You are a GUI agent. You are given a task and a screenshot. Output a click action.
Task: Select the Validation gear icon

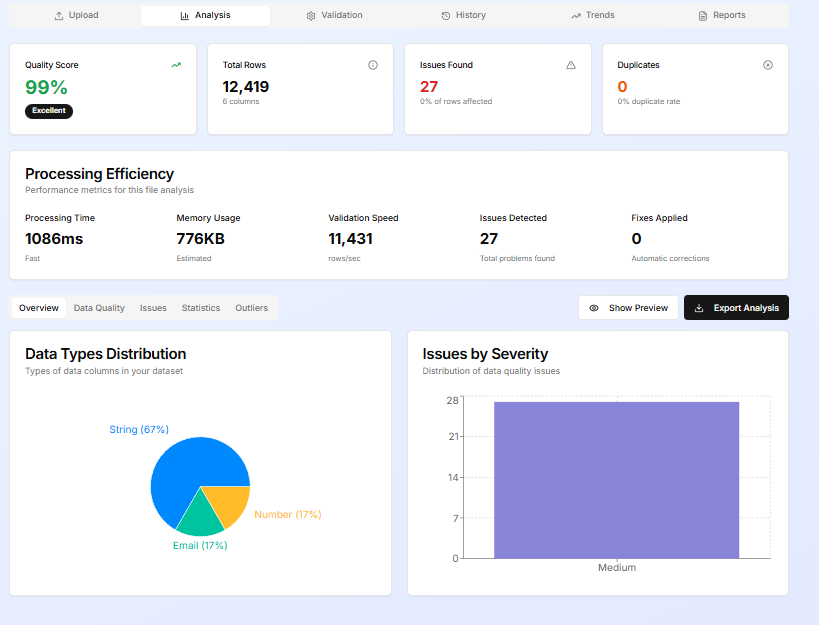pyautogui.click(x=309, y=15)
